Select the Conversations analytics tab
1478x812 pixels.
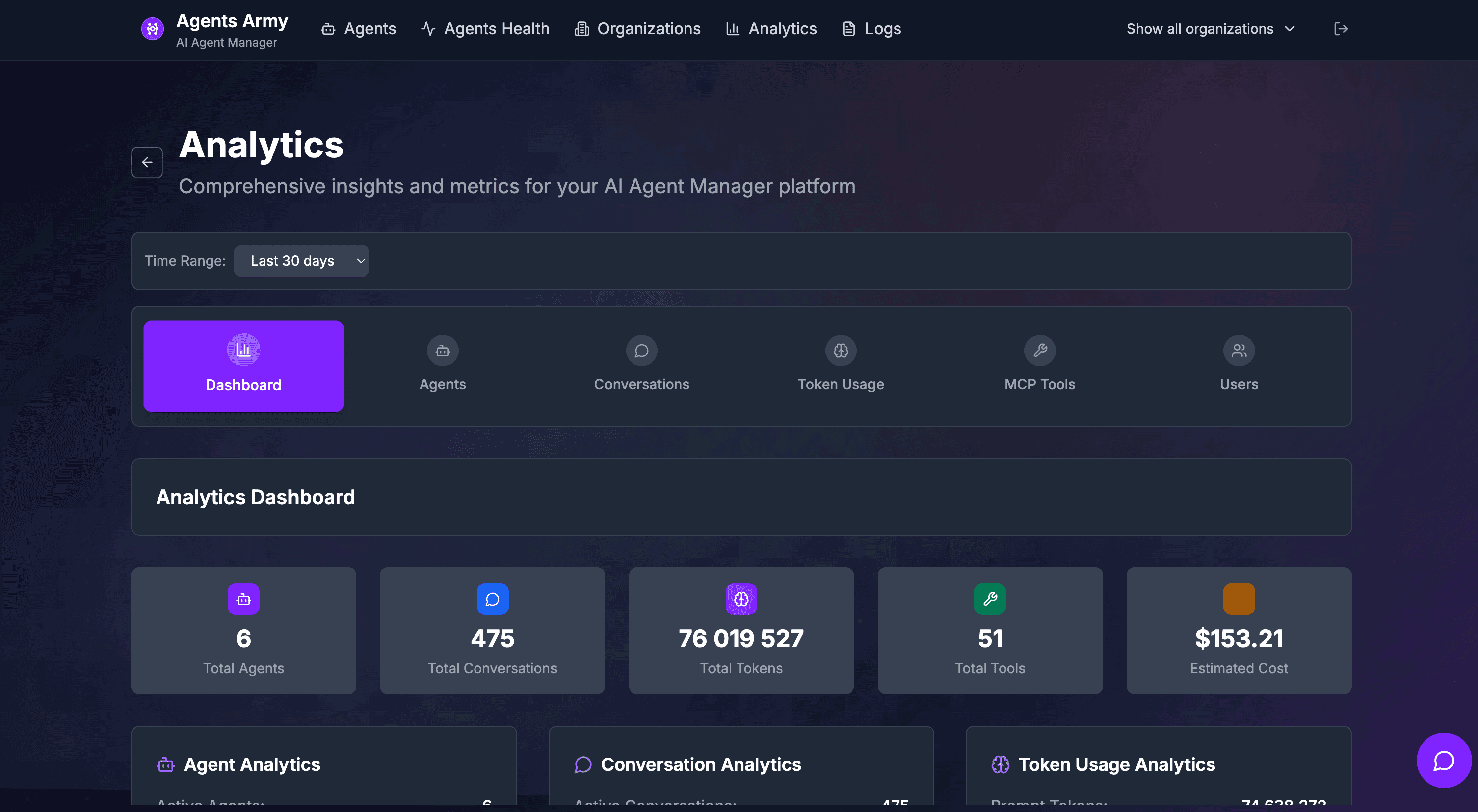641,365
